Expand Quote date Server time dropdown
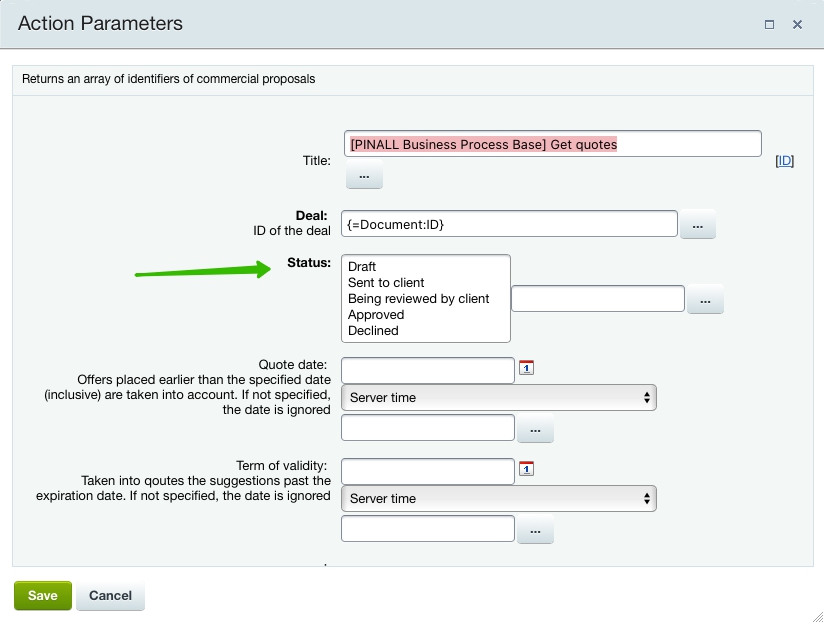Screen dimensions: 824x622 coord(498,398)
